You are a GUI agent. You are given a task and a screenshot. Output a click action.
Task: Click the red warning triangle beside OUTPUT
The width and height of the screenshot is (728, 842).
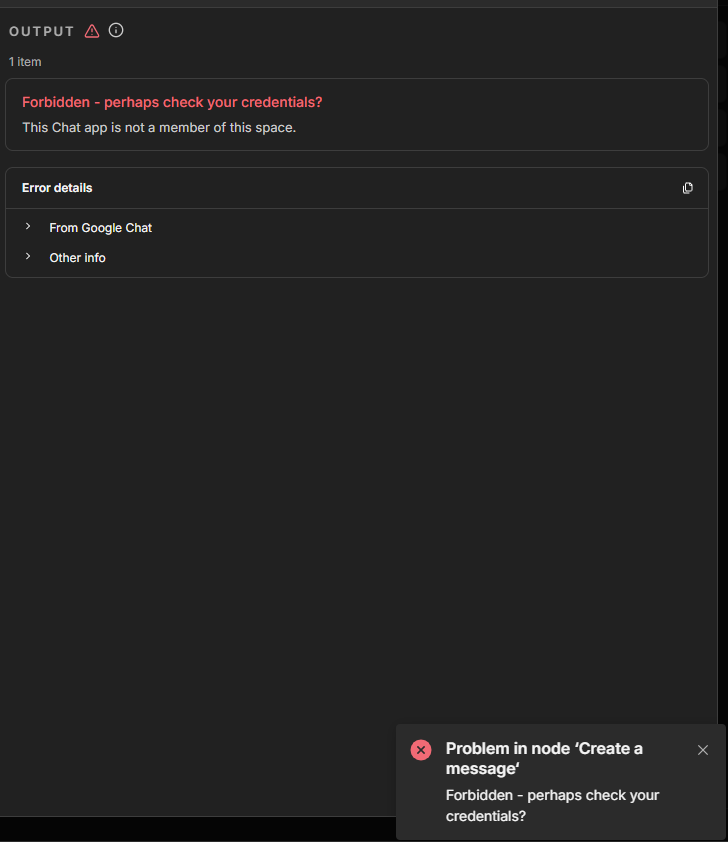92,31
